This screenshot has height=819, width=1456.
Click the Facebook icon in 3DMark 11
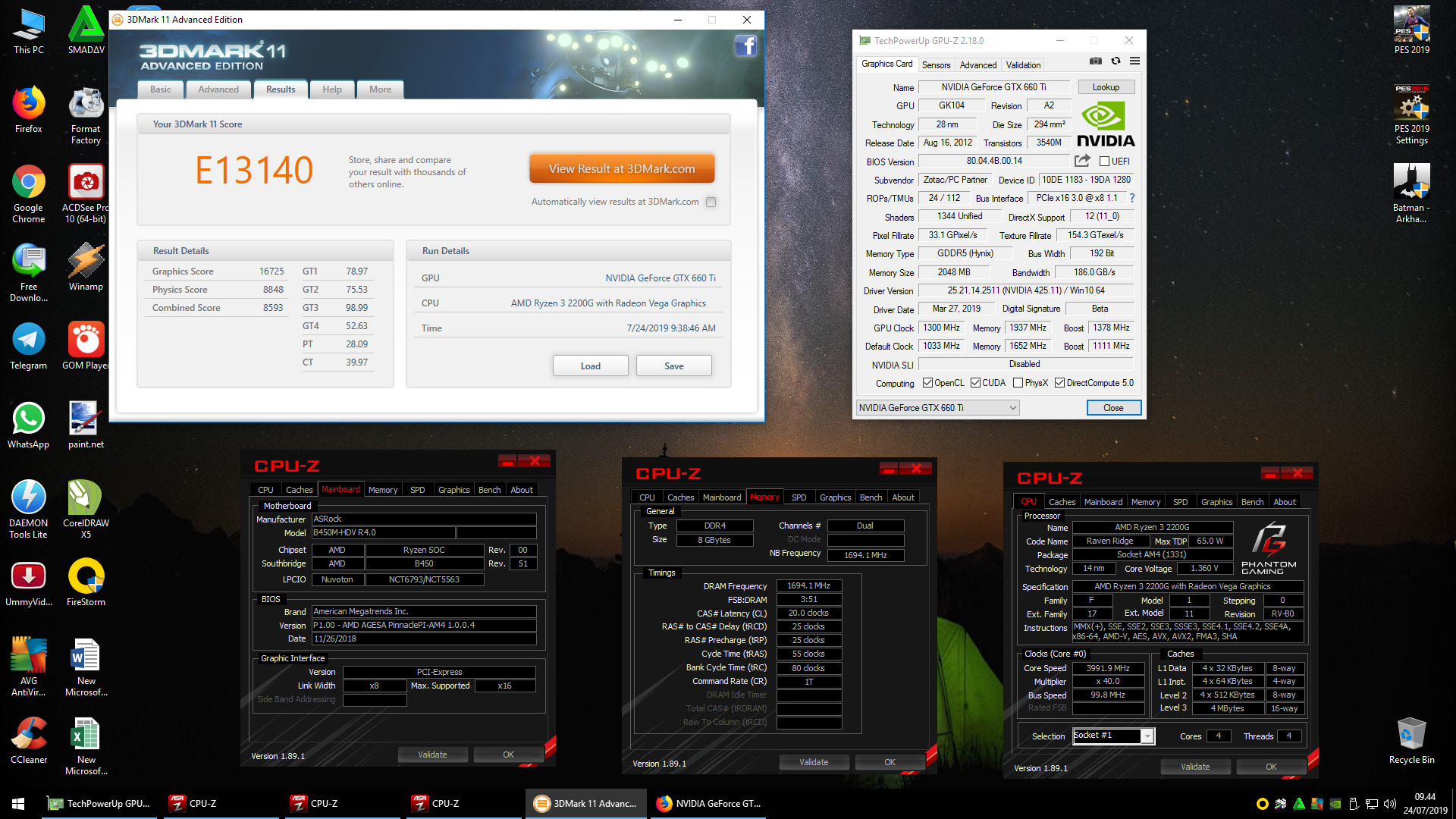click(x=745, y=46)
